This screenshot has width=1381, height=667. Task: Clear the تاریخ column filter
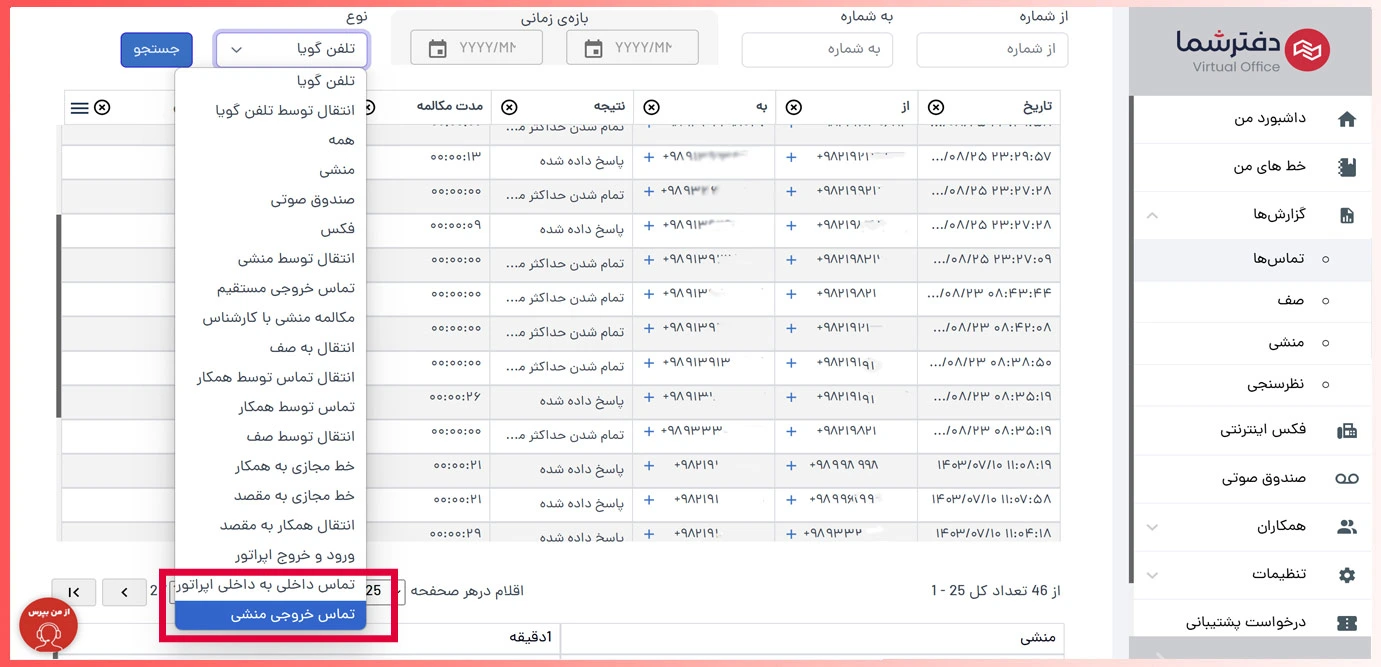[x=935, y=107]
